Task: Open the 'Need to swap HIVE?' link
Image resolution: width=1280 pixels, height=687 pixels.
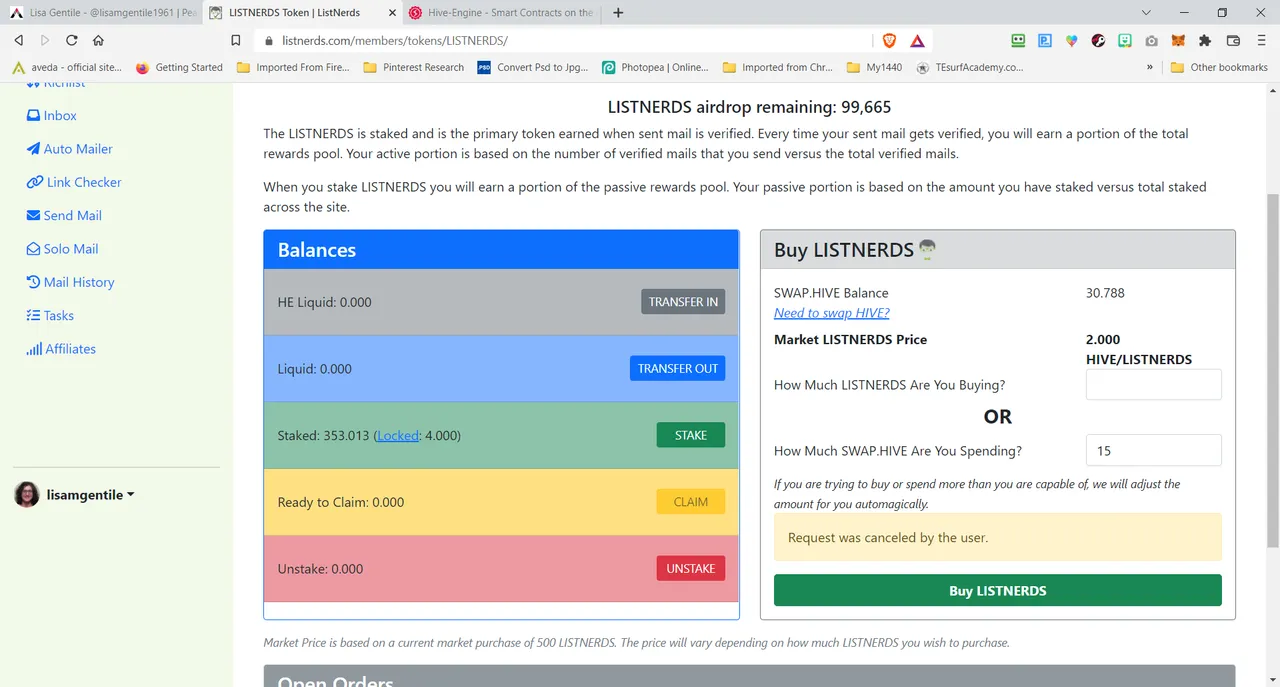Action: pos(832,313)
